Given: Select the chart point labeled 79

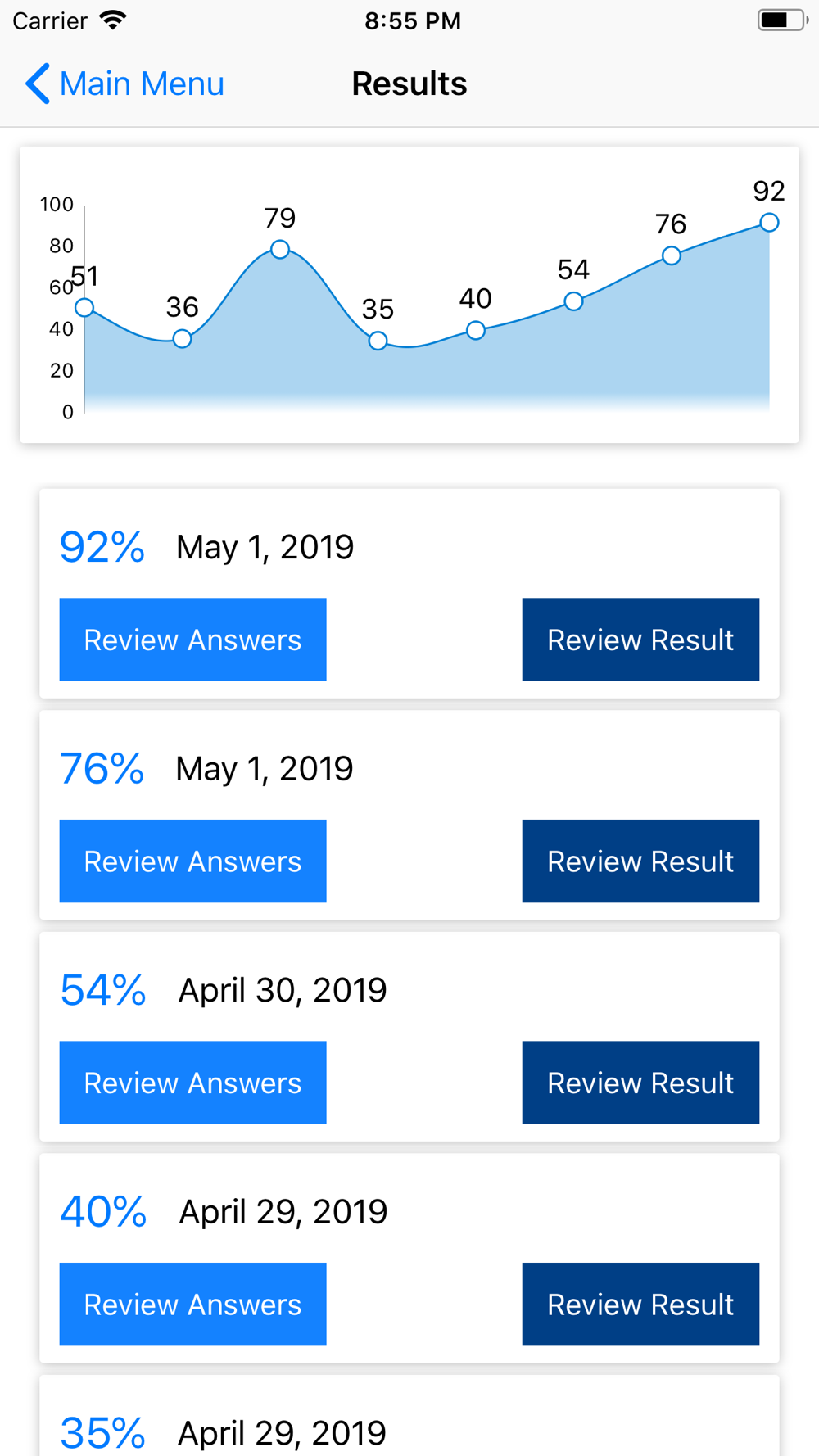Looking at the screenshot, I should point(280,249).
